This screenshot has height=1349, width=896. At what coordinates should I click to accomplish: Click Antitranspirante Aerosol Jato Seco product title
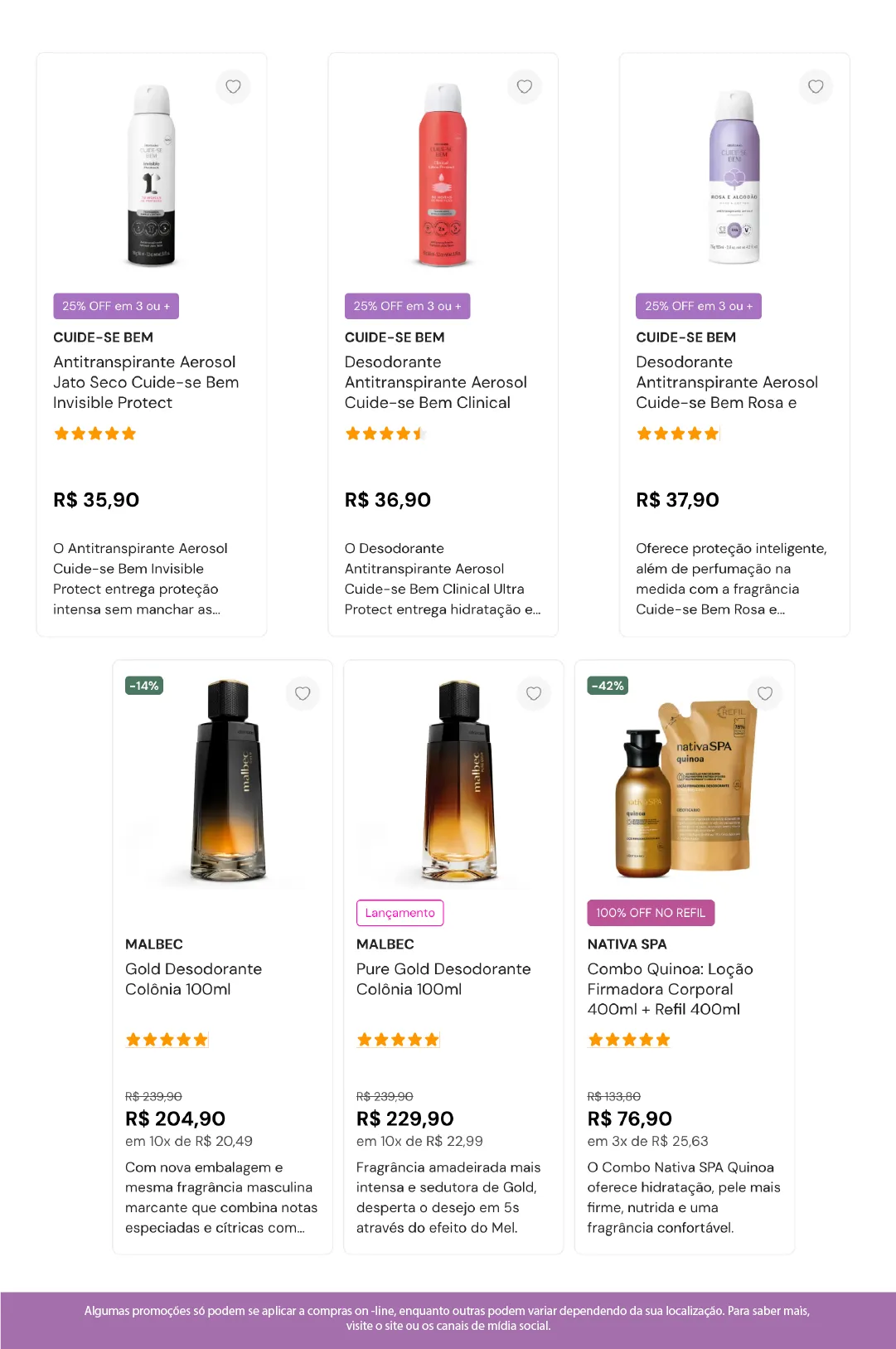click(x=146, y=382)
